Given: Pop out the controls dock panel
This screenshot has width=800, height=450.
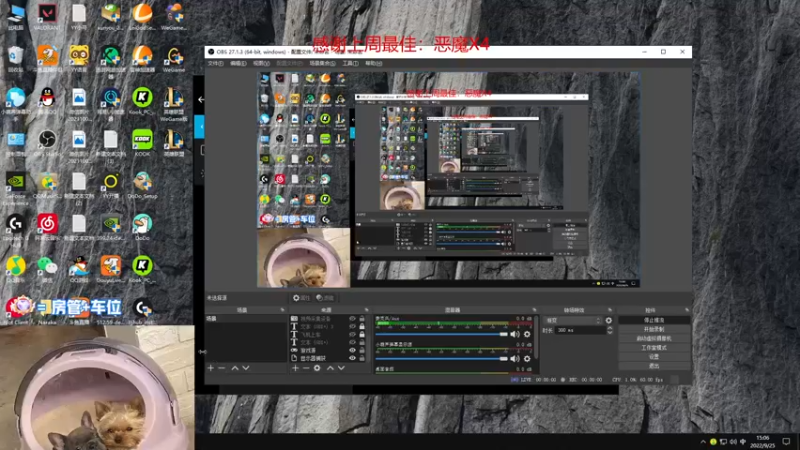Looking at the screenshot, I should (687, 310).
